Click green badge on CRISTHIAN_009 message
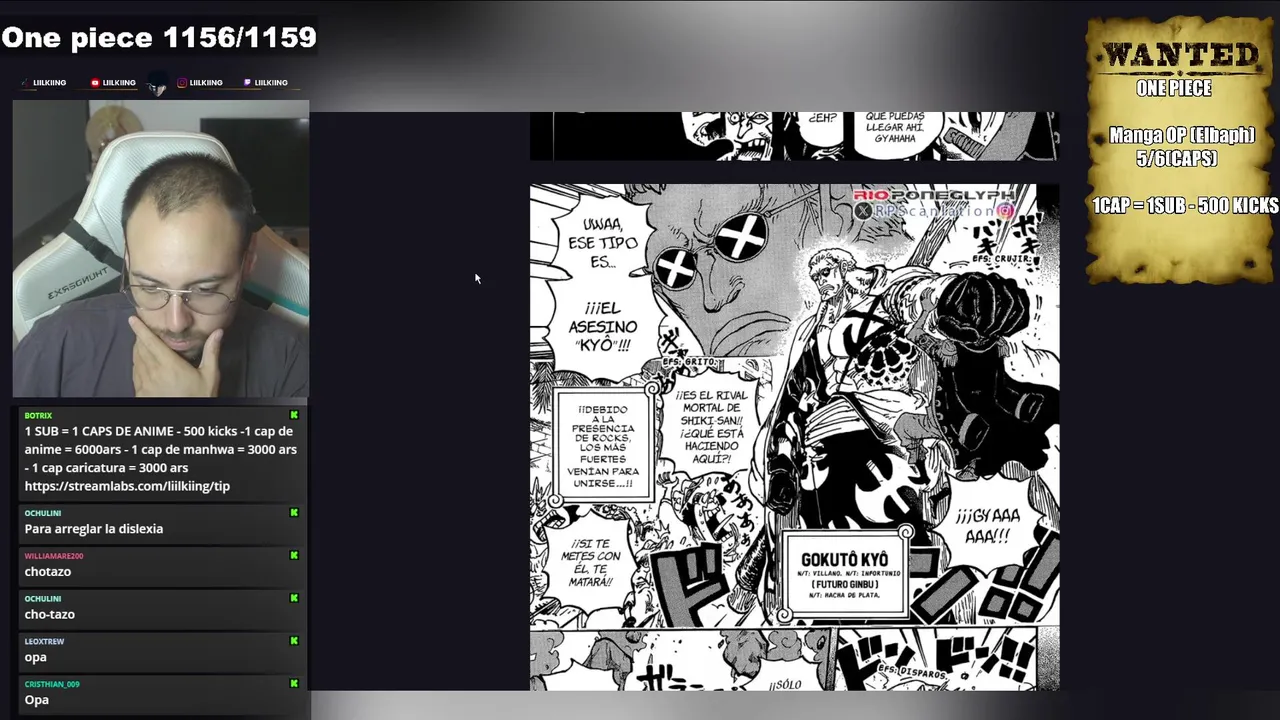The width and height of the screenshot is (1280, 720). 294,684
